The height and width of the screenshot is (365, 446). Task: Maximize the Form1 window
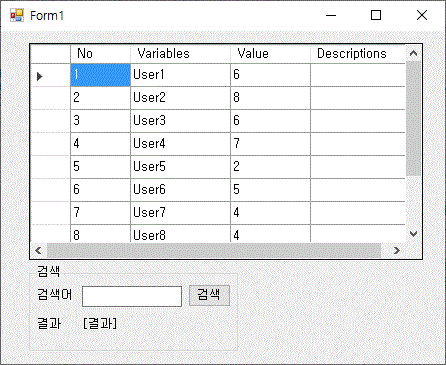(x=376, y=15)
